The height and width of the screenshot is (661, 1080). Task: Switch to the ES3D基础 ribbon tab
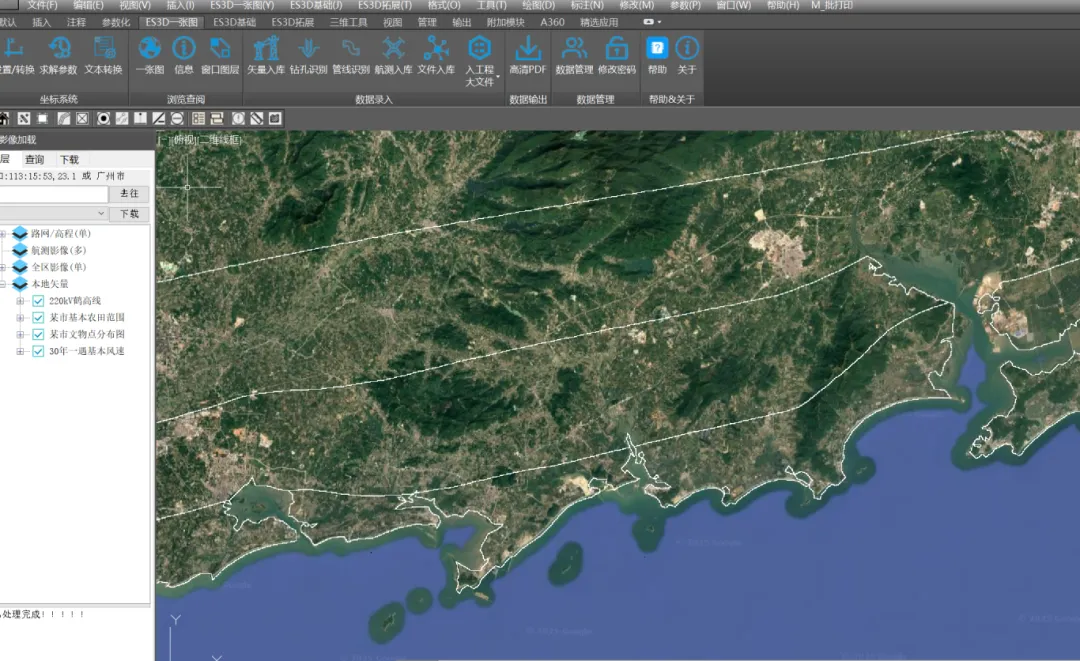pyautogui.click(x=234, y=22)
